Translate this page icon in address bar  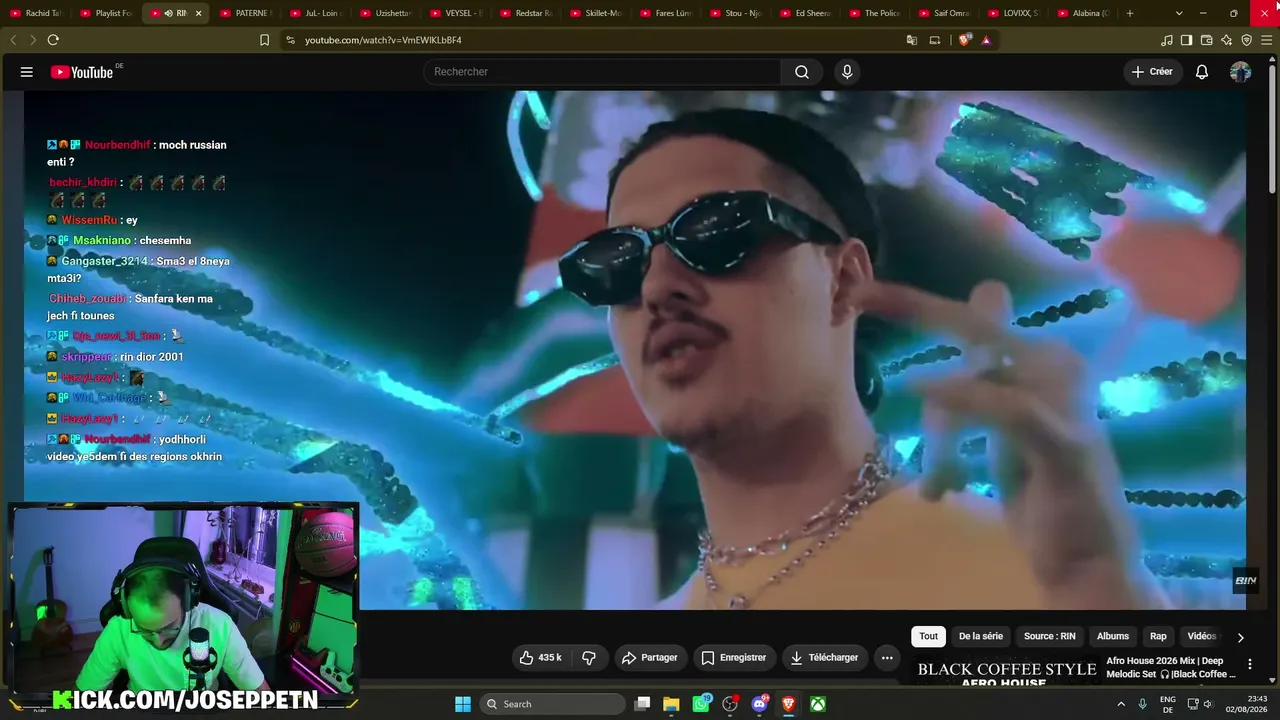coord(912,40)
